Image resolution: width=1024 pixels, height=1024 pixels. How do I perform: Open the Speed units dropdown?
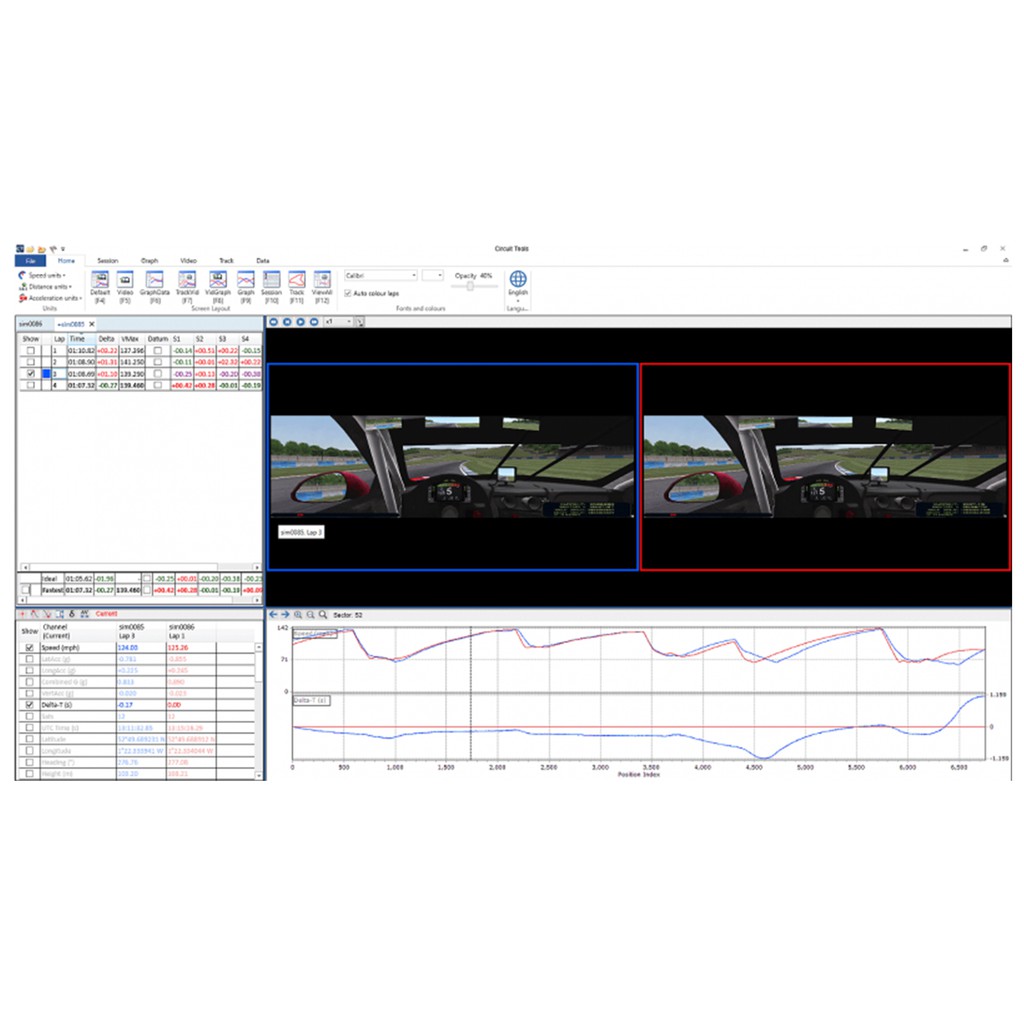point(42,276)
